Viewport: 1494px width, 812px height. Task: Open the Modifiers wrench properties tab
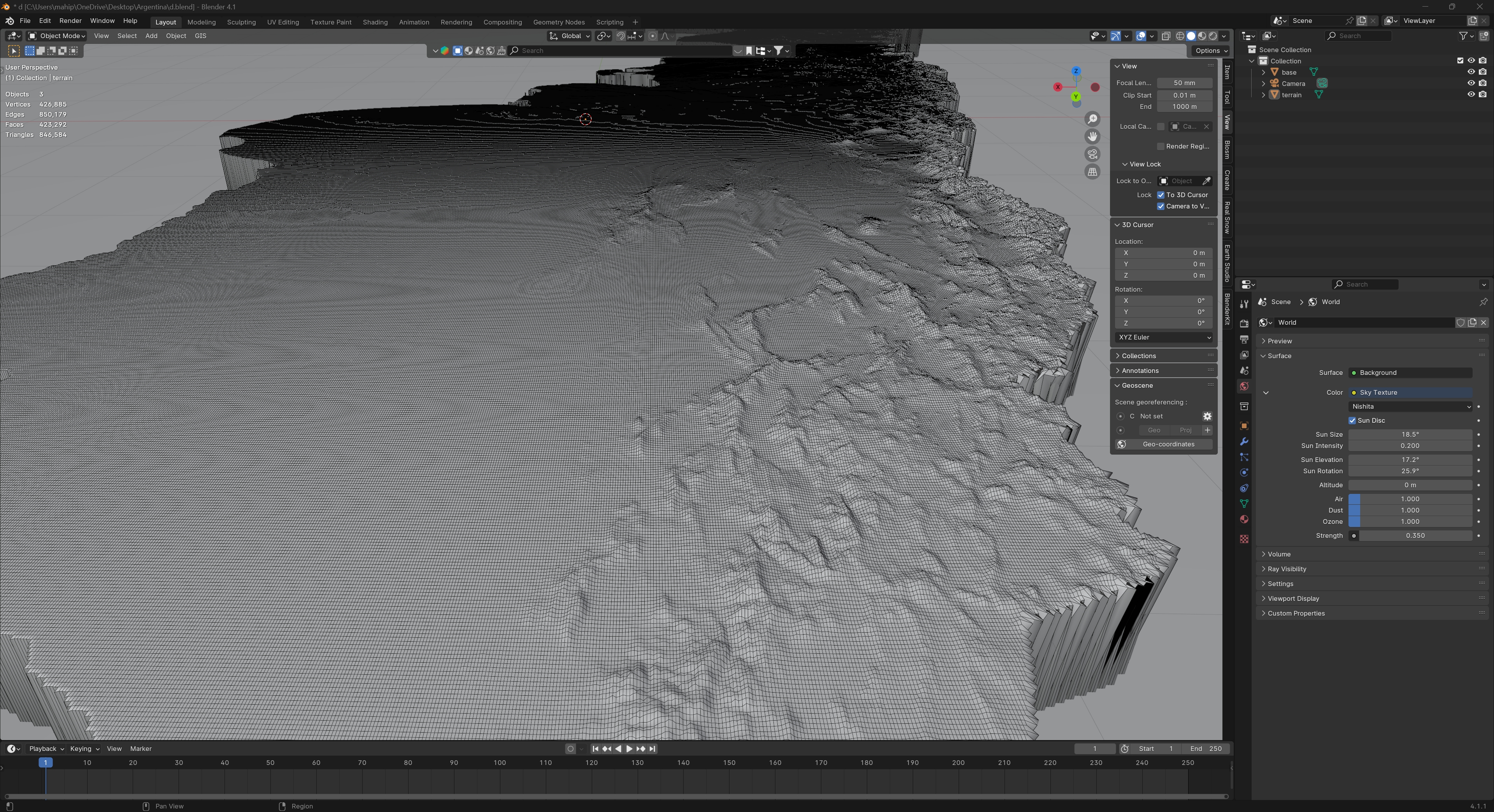[1244, 442]
